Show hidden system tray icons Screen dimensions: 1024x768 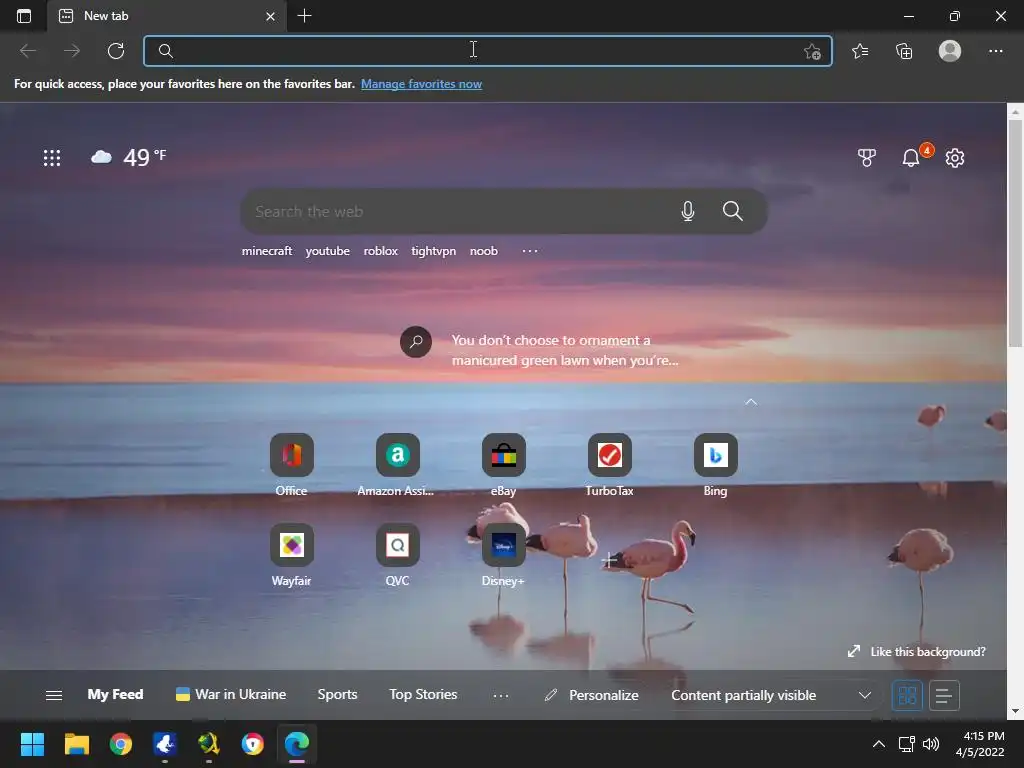pyautogui.click(x=879, y=744)
